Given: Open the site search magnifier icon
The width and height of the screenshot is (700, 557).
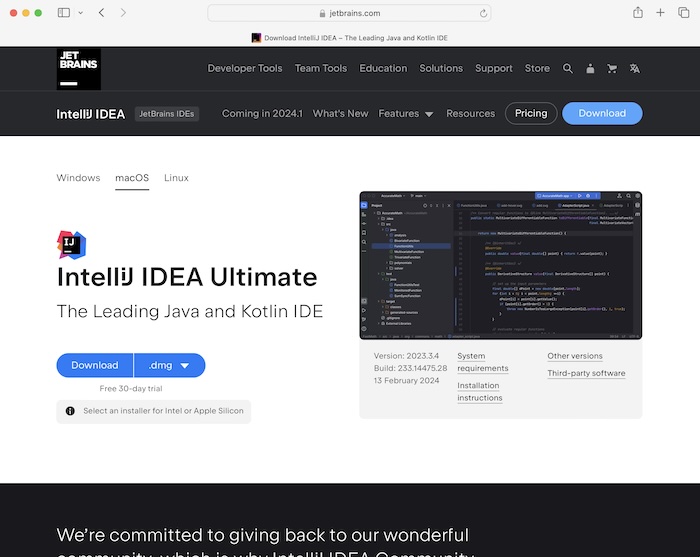Looking at the screenshot, I should pos(567,68).
